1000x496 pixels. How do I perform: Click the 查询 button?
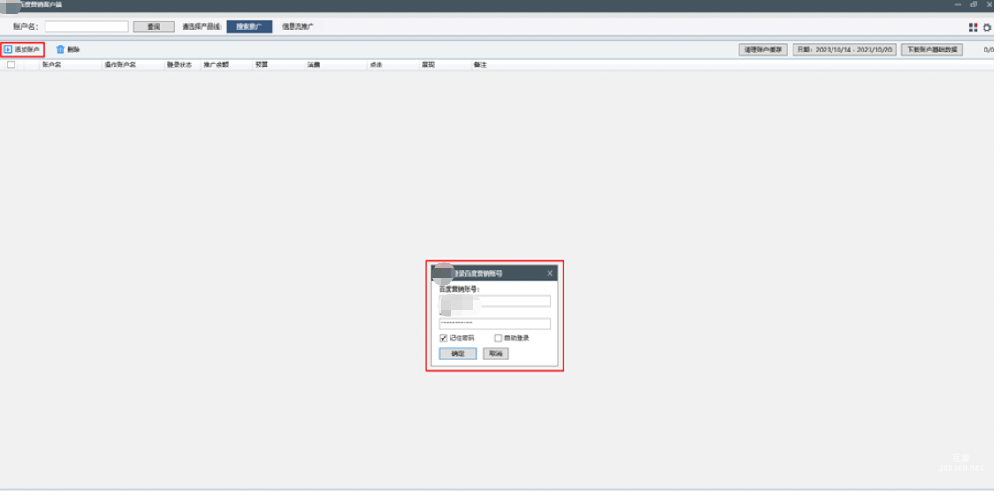(153, 27)
